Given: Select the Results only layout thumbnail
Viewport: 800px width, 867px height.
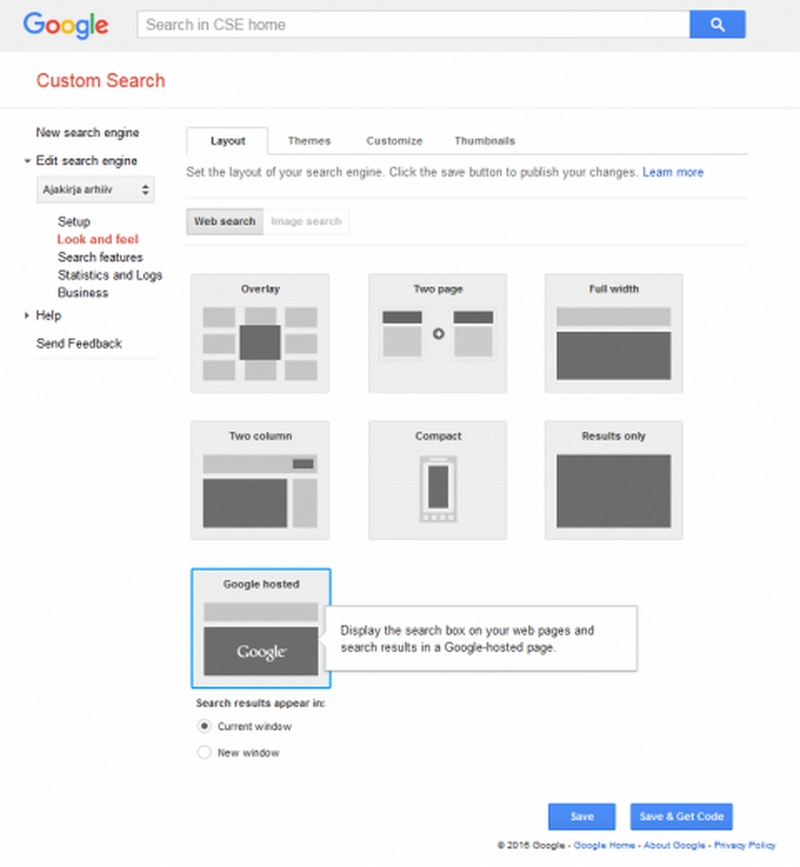Looking at the screenshot, I should pyautogui.click(x=614, y=480).
